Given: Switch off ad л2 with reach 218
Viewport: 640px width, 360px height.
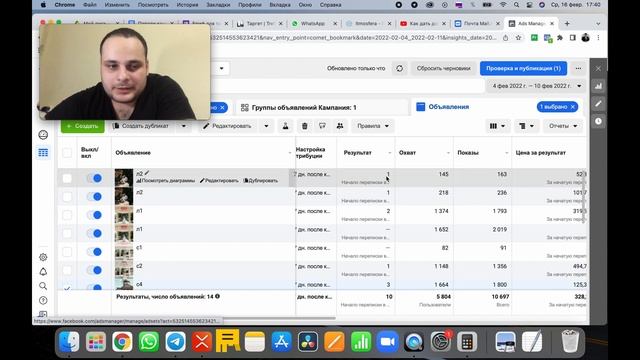Looking at the screenshot, I should point(94,197).
